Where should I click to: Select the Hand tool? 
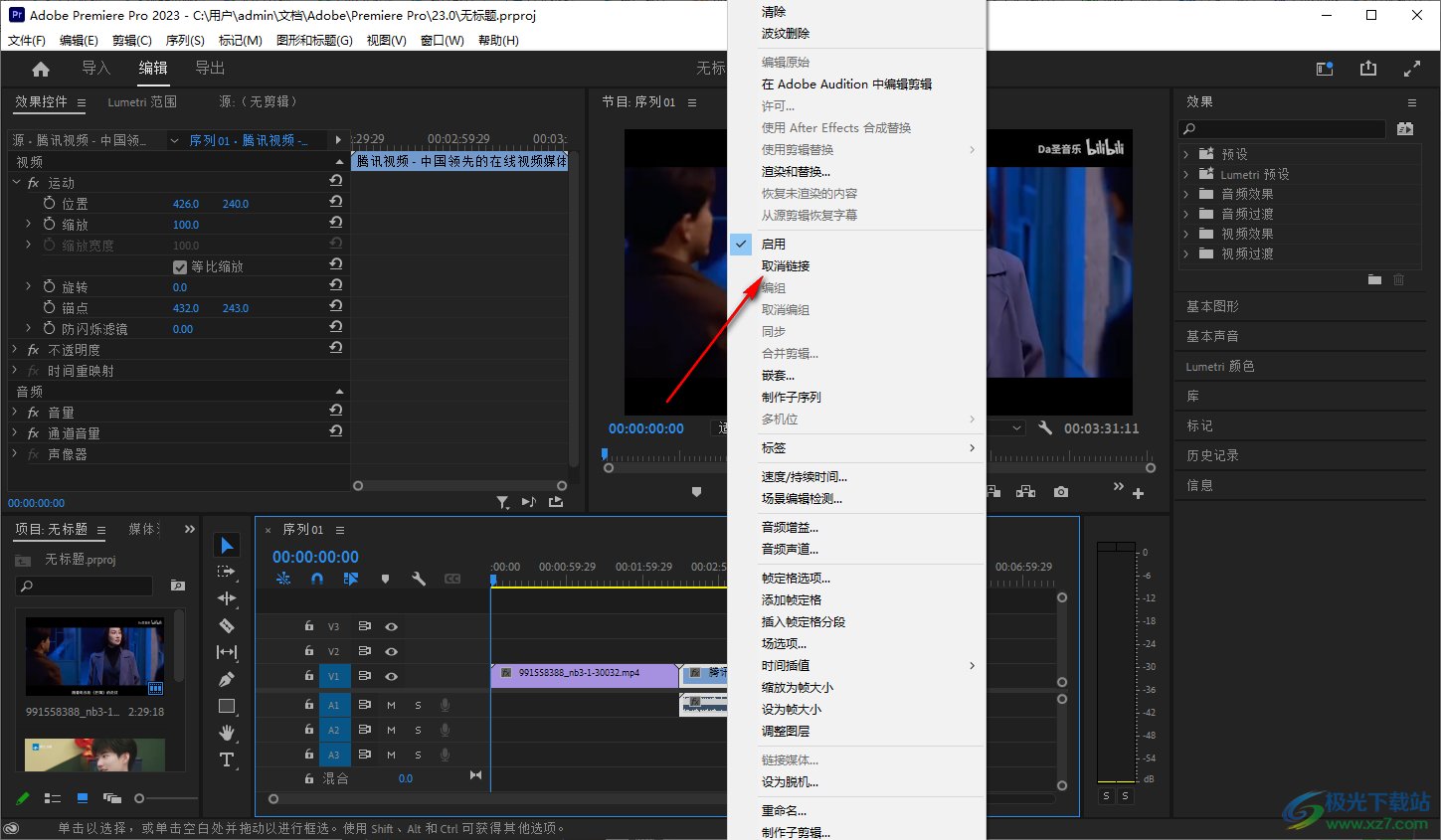(227, 733)
